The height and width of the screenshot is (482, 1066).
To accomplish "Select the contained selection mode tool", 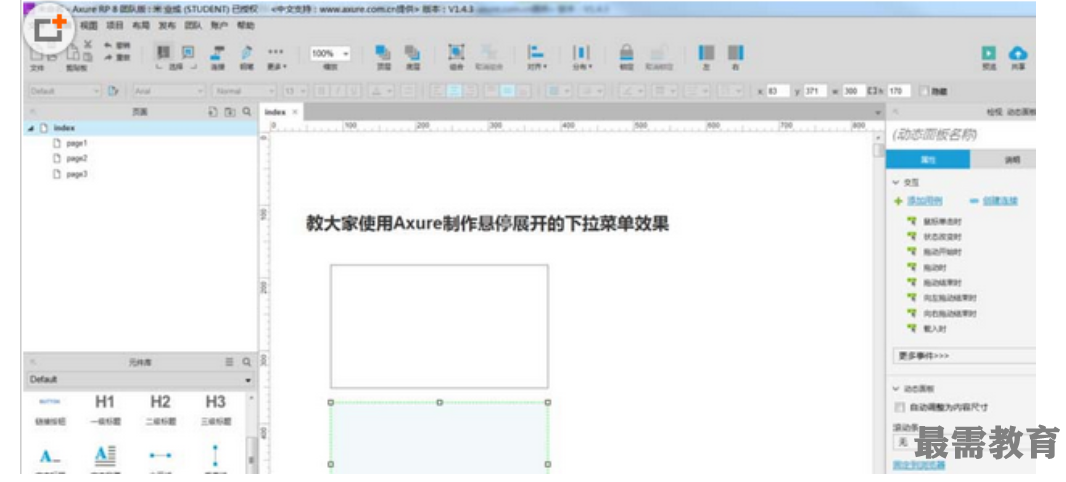I will coord(188,53).
